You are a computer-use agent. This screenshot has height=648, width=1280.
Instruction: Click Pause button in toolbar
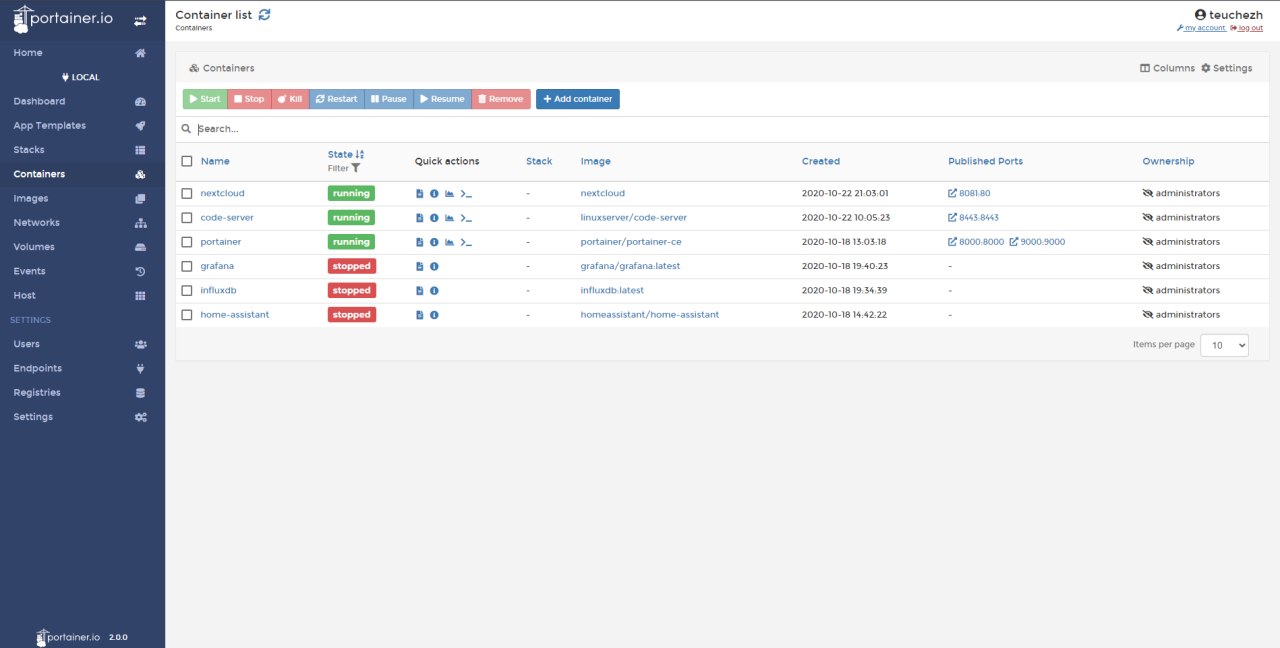point(389,99)
